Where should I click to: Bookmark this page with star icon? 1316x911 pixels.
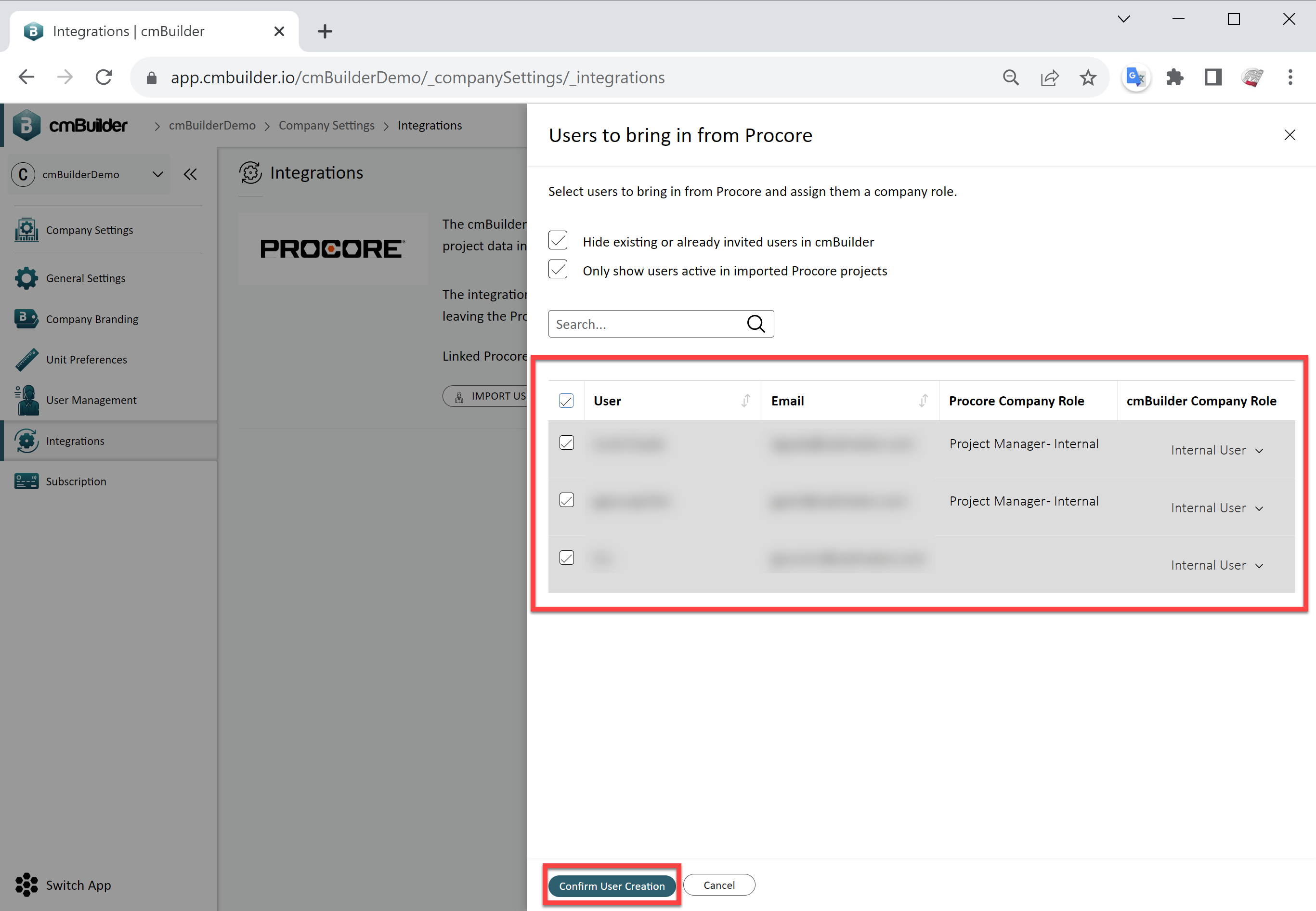coord(1088,77)
